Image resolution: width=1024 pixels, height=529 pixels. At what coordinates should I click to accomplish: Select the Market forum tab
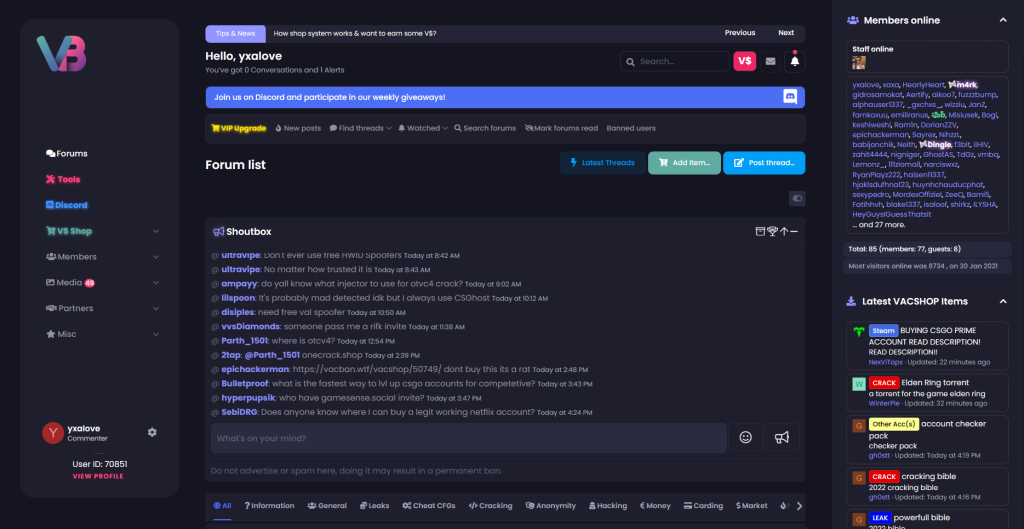[x=752, y=505]
